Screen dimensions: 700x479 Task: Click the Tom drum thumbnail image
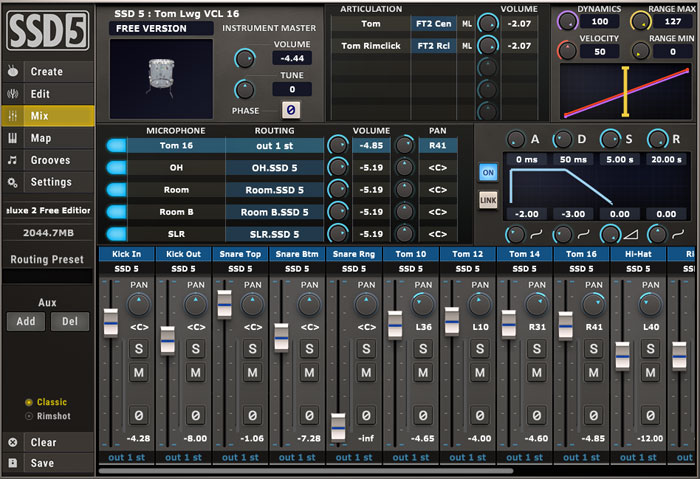pos(161,79)
